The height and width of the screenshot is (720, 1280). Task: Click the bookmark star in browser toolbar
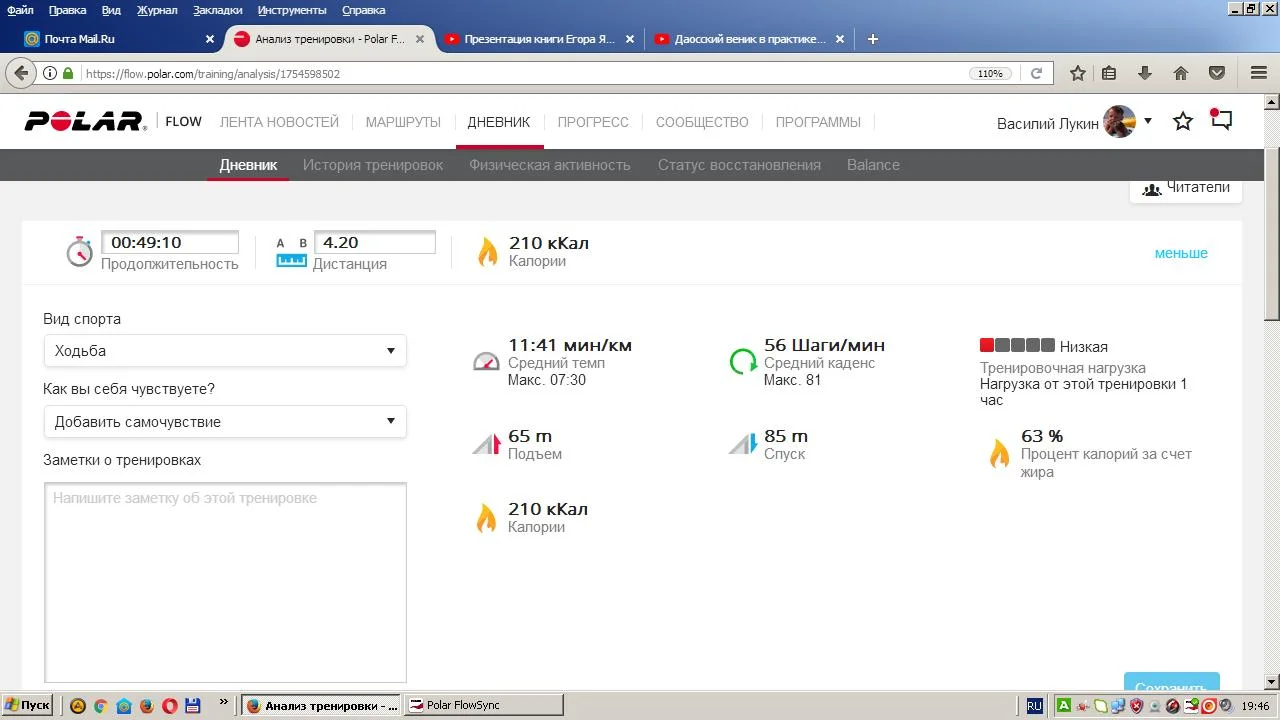click(x=1077, y=73)
